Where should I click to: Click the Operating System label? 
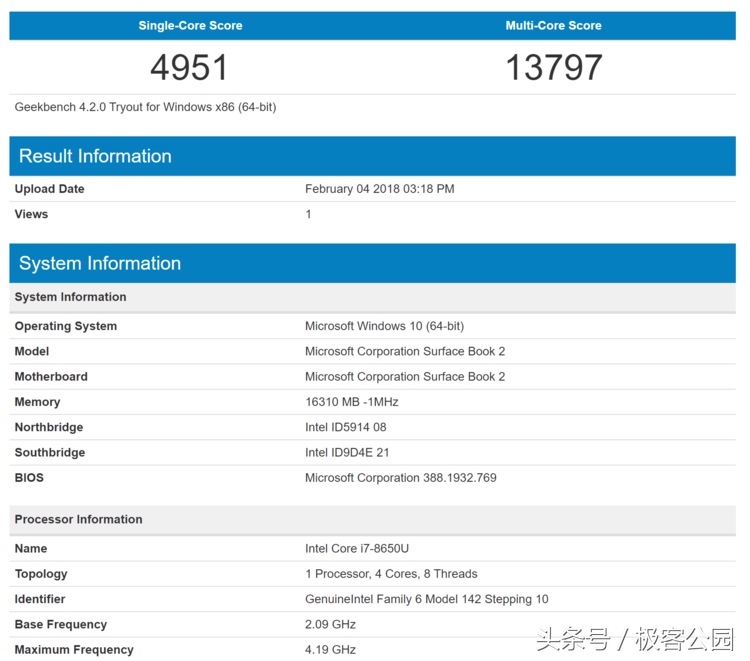point(66,326)
